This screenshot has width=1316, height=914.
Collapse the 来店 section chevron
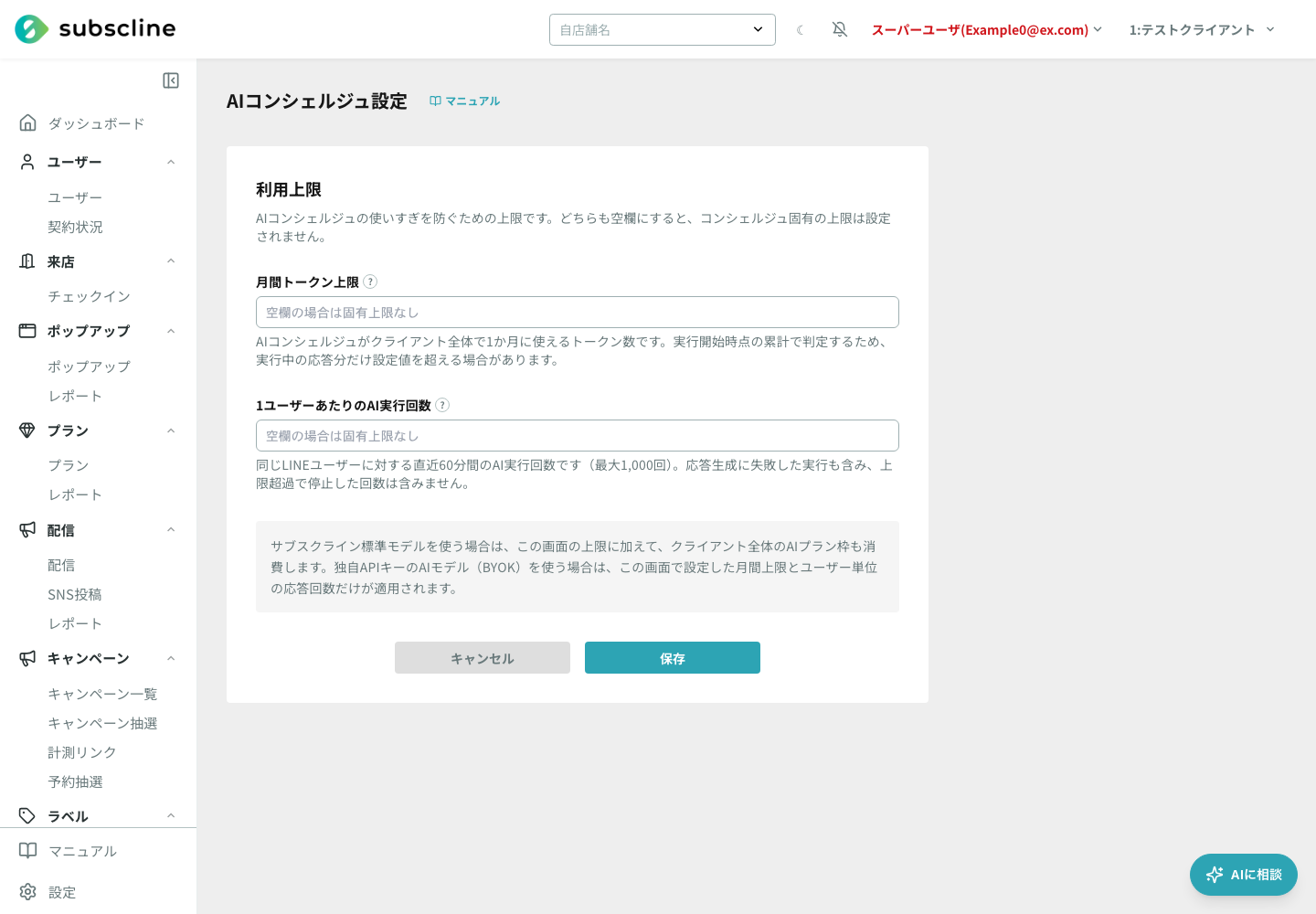[171, 261]
